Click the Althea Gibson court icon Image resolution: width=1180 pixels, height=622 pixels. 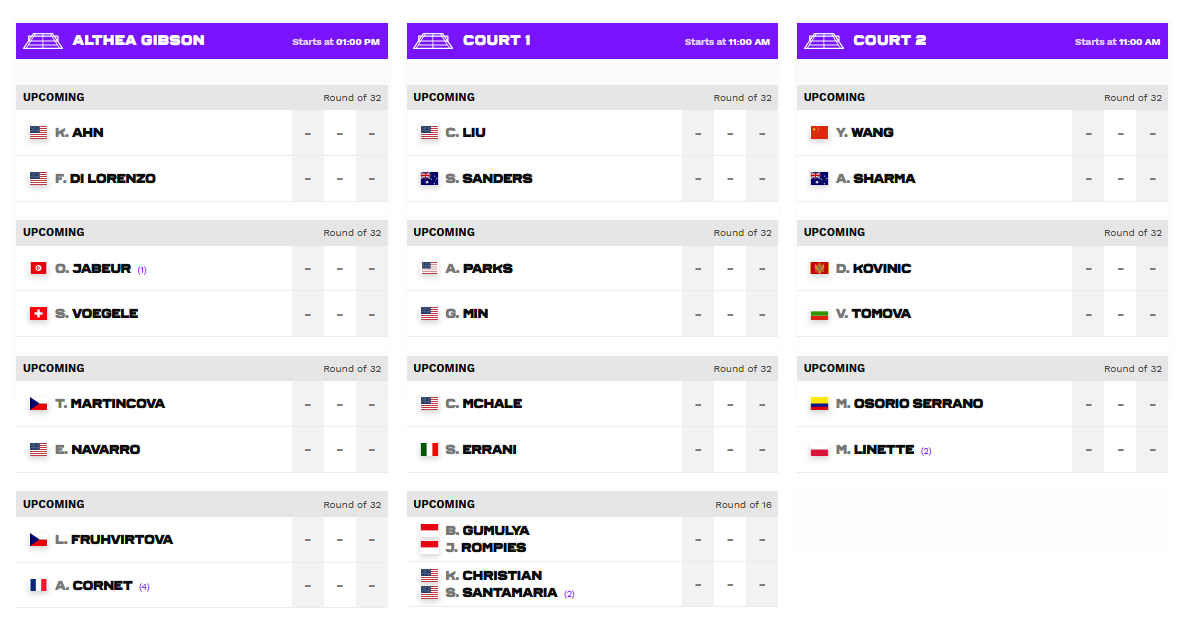43,41
